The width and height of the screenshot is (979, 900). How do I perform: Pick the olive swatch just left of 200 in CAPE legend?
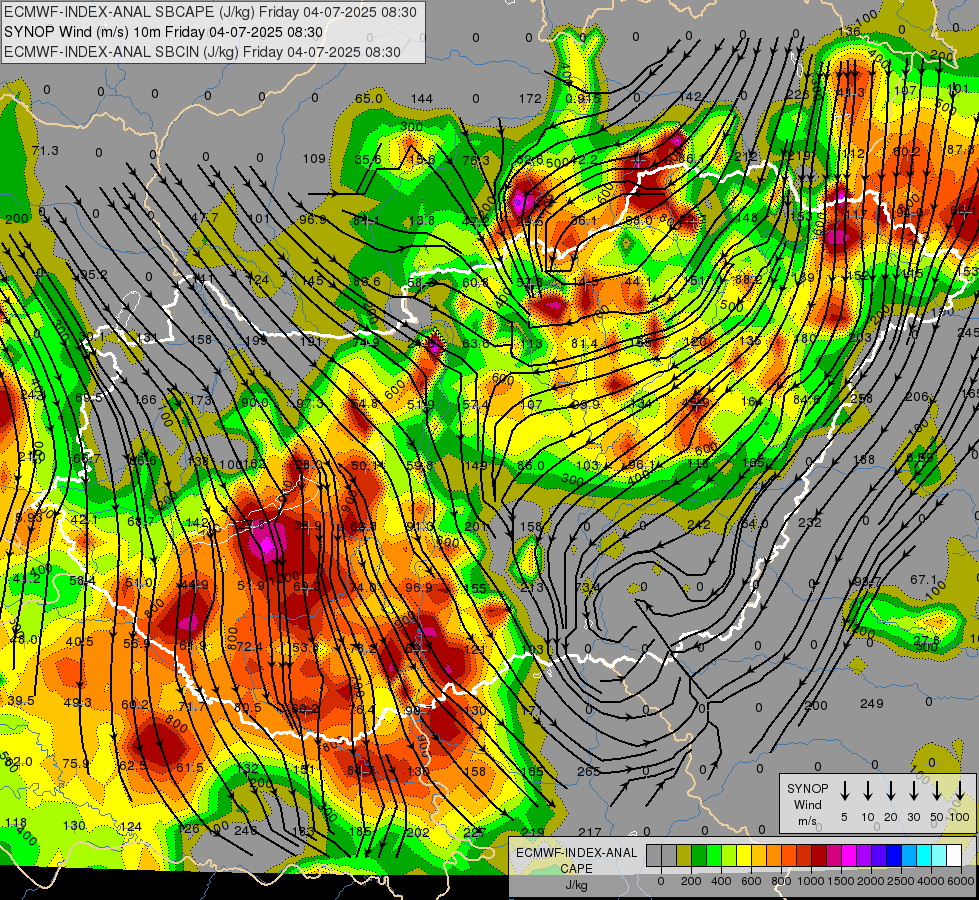coord(684,855)
